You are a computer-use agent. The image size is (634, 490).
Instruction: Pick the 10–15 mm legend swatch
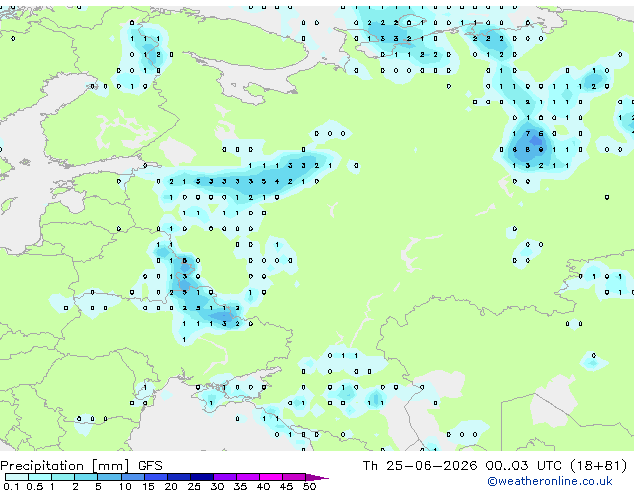coord(132,477)
